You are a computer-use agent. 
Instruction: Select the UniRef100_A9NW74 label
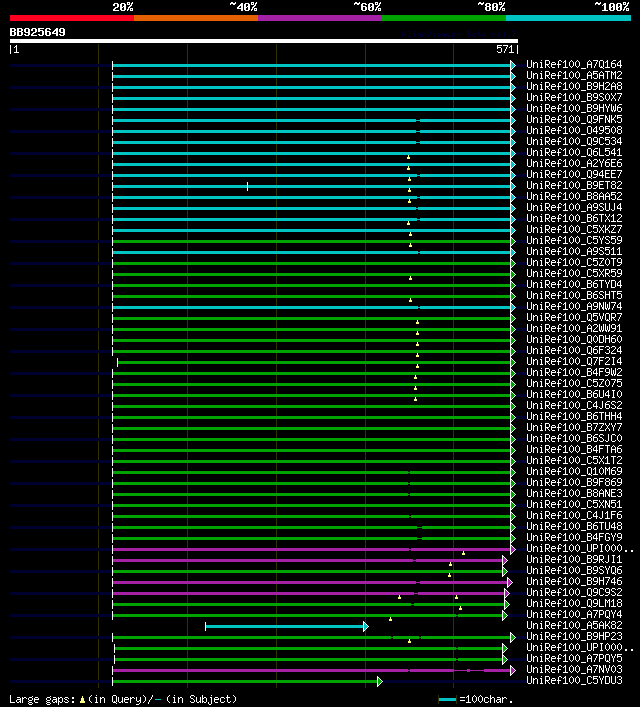[x=574, y=307]
